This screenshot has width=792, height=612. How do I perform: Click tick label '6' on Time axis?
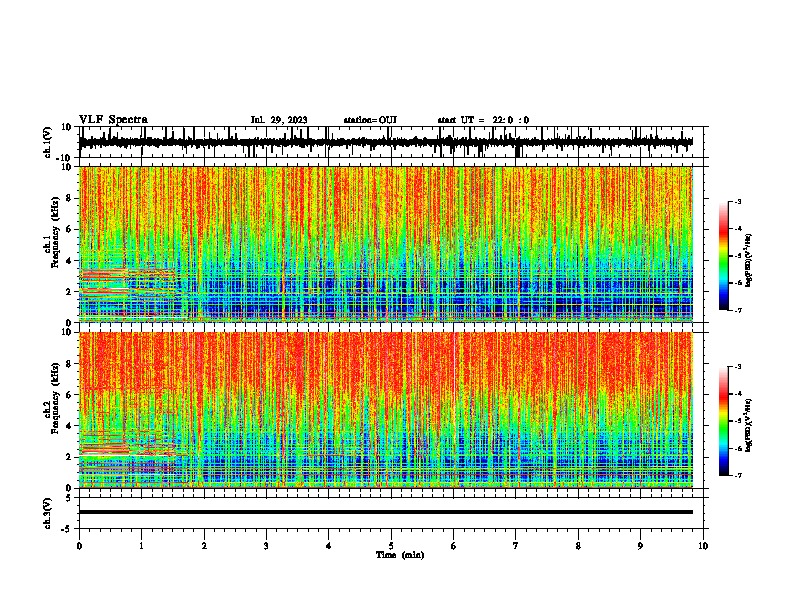click(454, 546)
